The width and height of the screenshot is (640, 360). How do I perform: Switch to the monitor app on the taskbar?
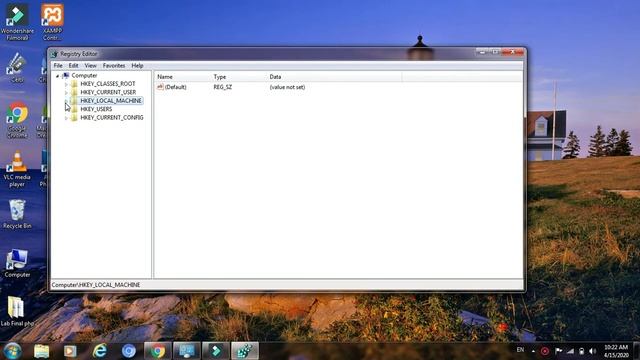point(187,351)
